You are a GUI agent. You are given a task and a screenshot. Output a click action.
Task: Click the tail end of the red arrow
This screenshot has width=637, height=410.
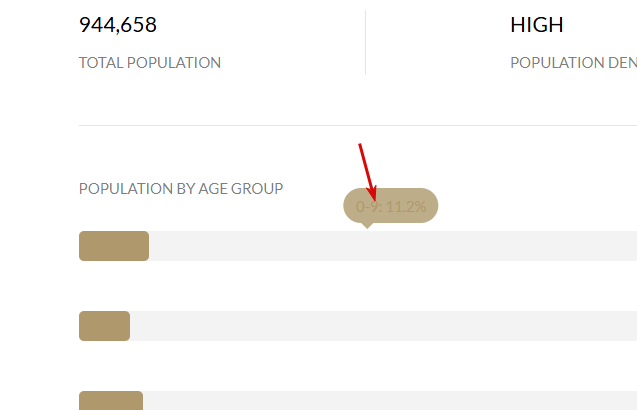coord(360,144)
